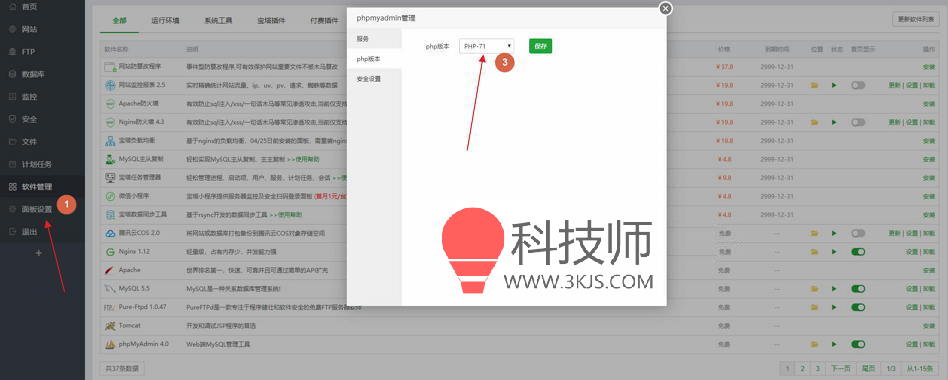Click 下一页 pagination button
This screenshot has width=948, height=380.
[840, 368]
